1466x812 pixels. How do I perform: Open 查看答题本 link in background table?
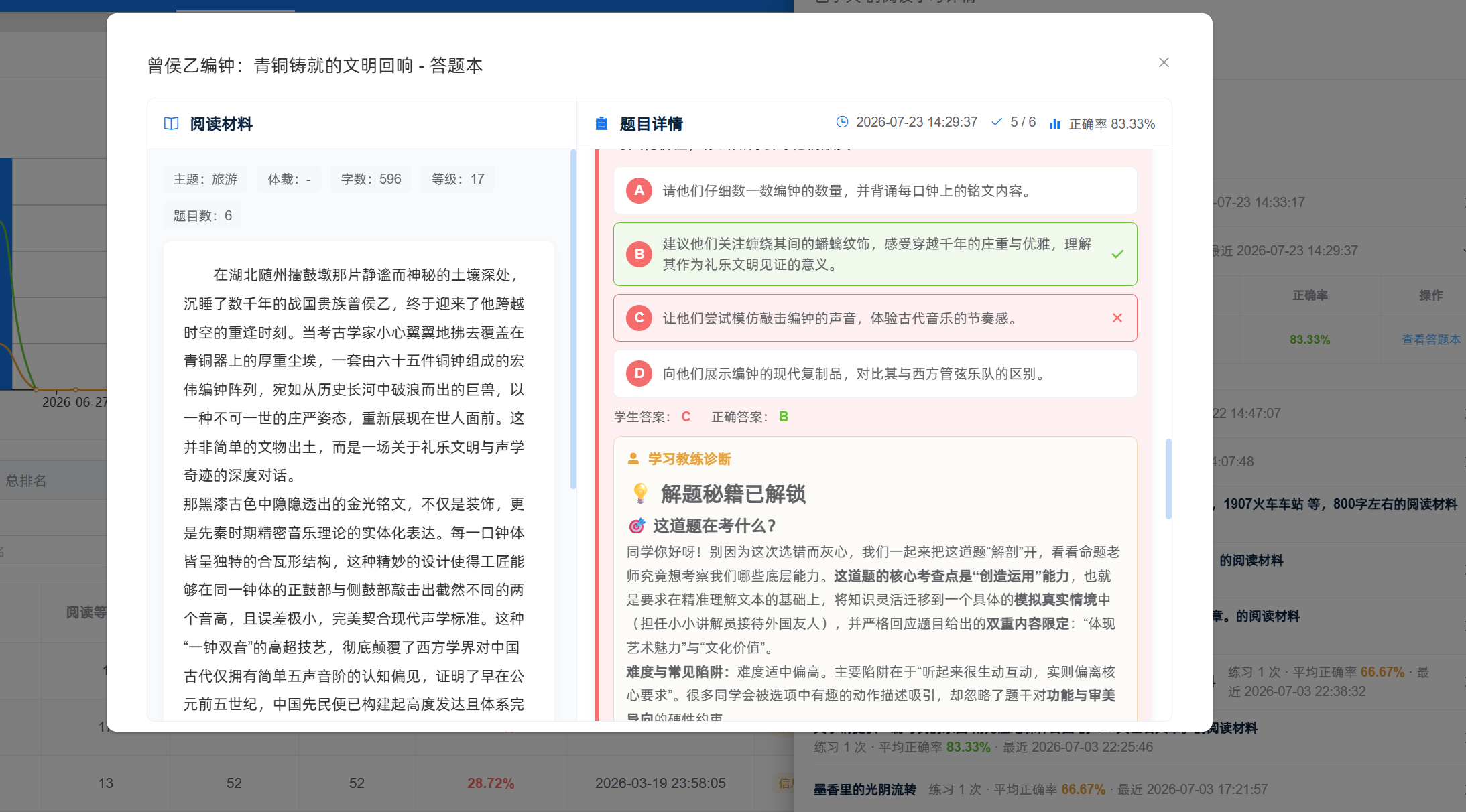tap(1431, 340)
